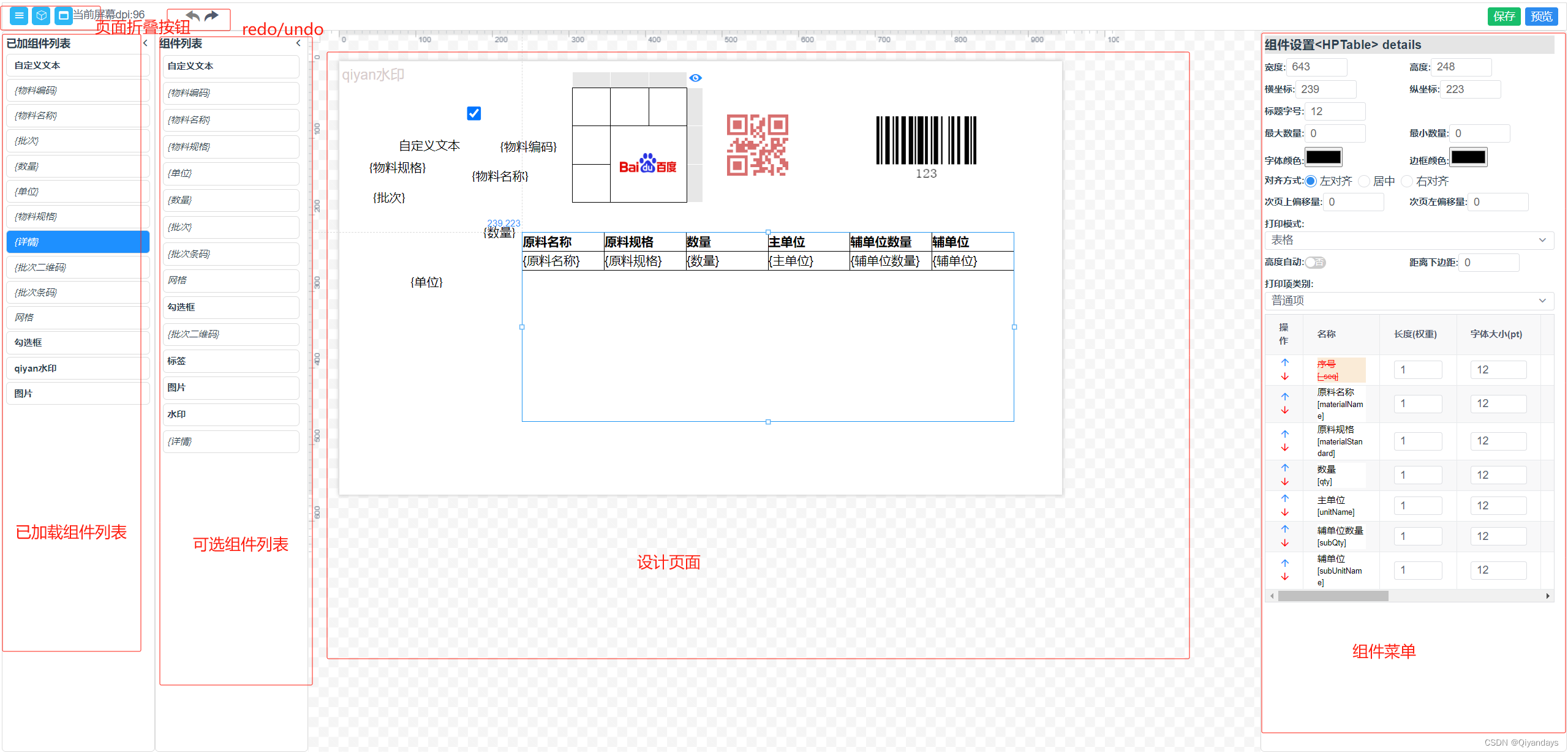Select qiyan水印 in loaded components list

(x=78, y=369)
